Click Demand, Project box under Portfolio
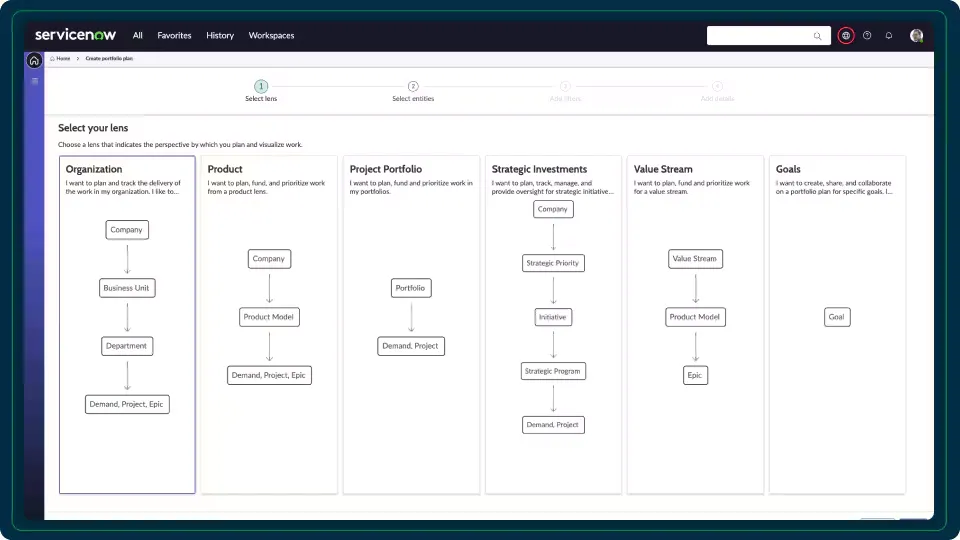Image resolution: width=960 pixels, height=540 pixels. click(x=411, y=346)
